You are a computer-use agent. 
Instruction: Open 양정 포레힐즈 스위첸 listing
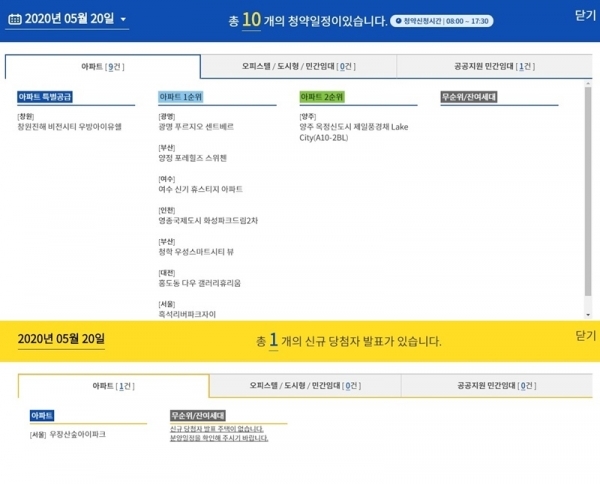pyautogui.click(x=192, y=158)
